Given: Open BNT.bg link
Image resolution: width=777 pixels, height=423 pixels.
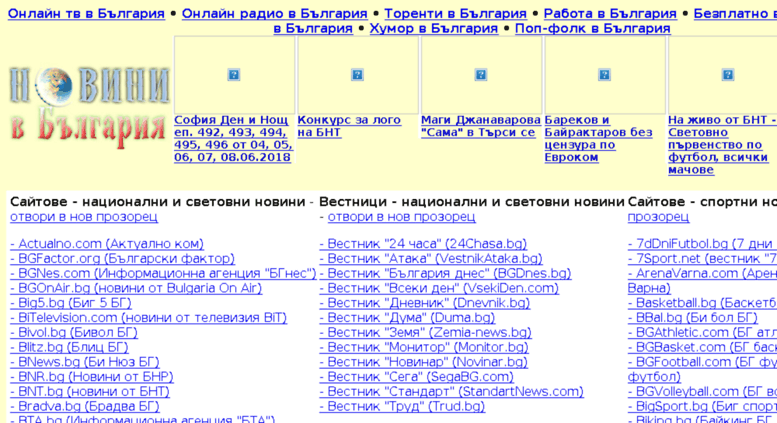Looking at the screenshot, I should tap(90, 392).
